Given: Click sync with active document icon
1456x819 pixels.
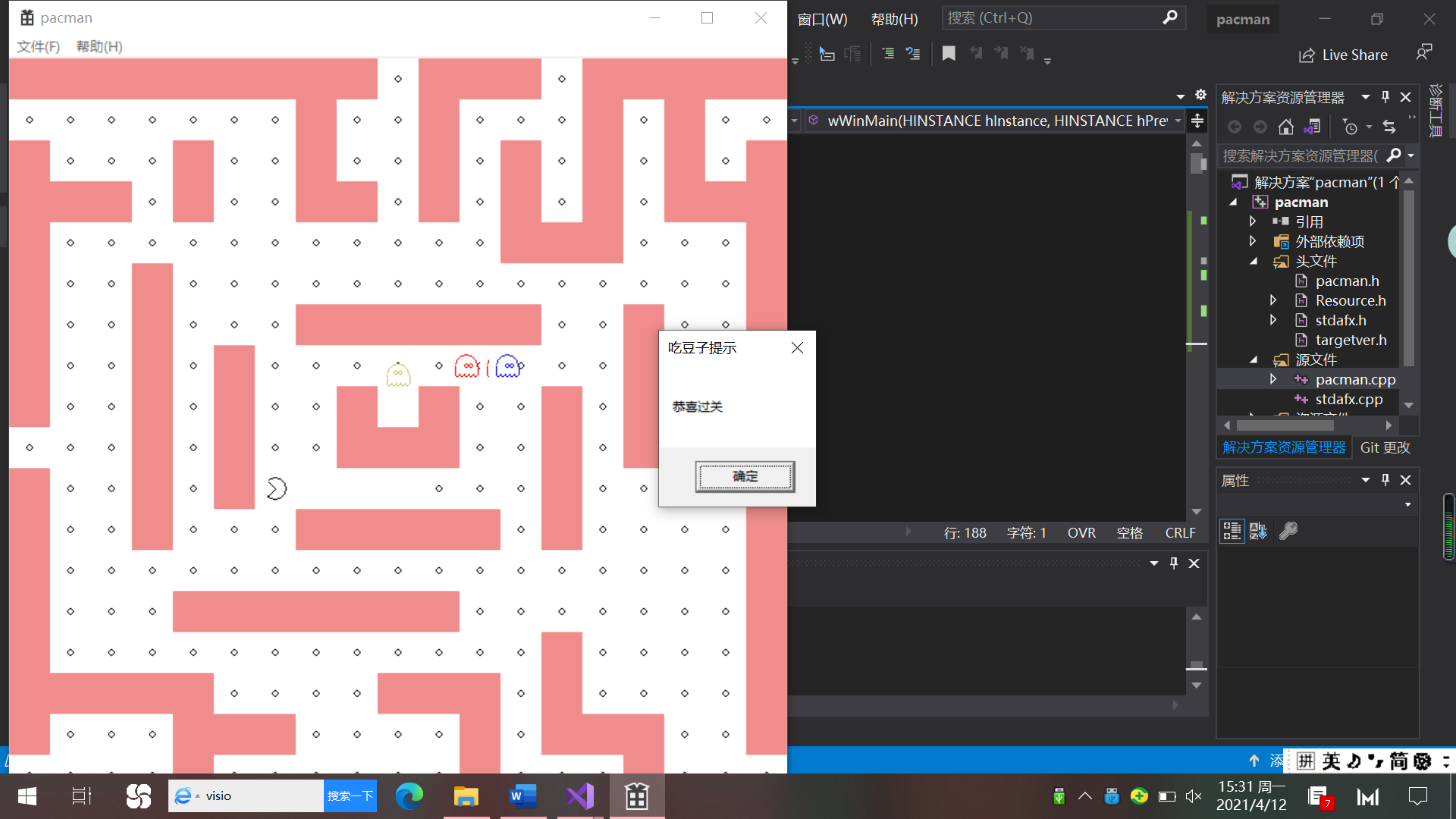Looking at the screenshot, I should (x=1389, y=127).
